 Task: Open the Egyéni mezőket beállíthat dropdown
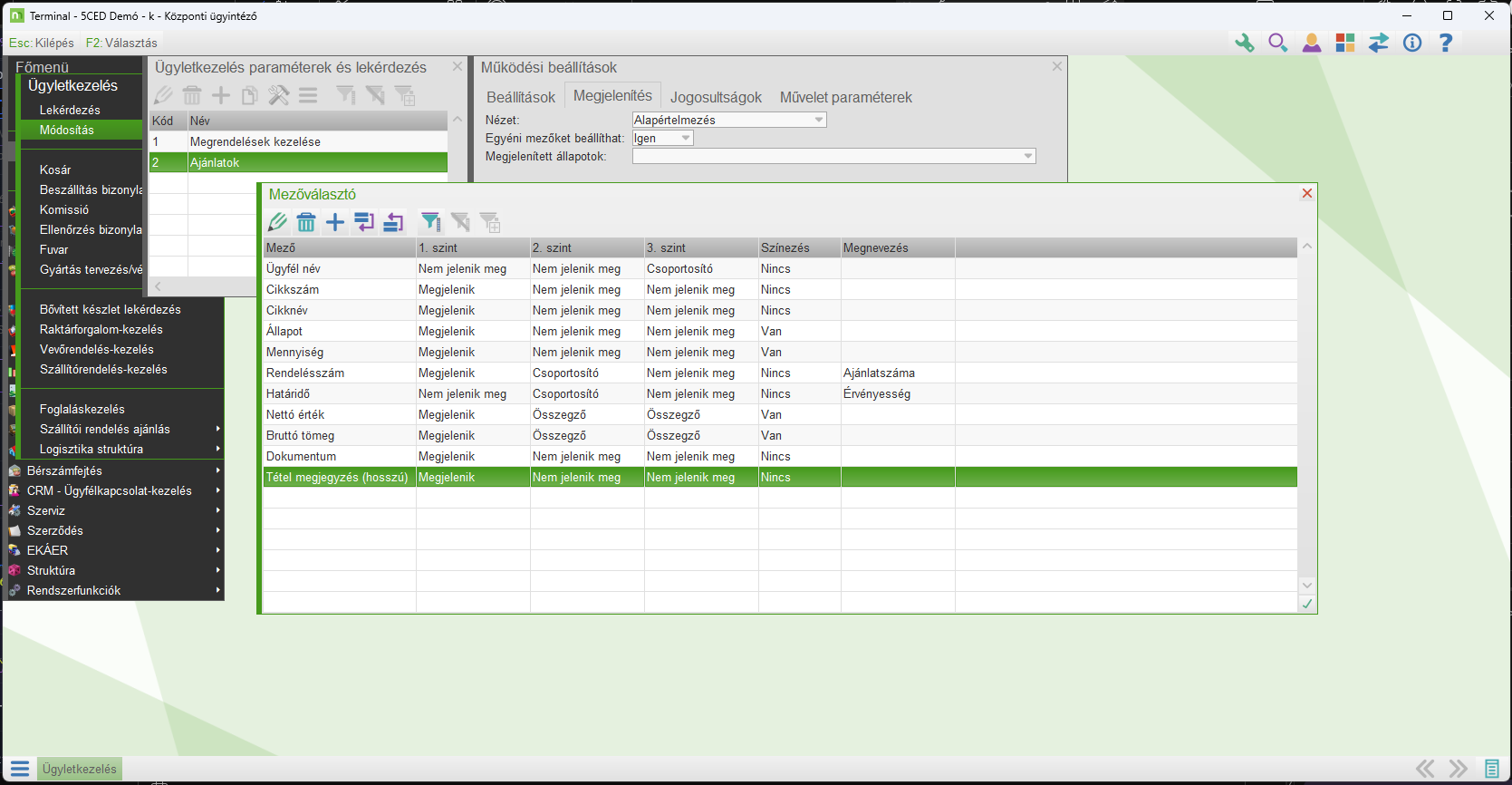[686, 138]
